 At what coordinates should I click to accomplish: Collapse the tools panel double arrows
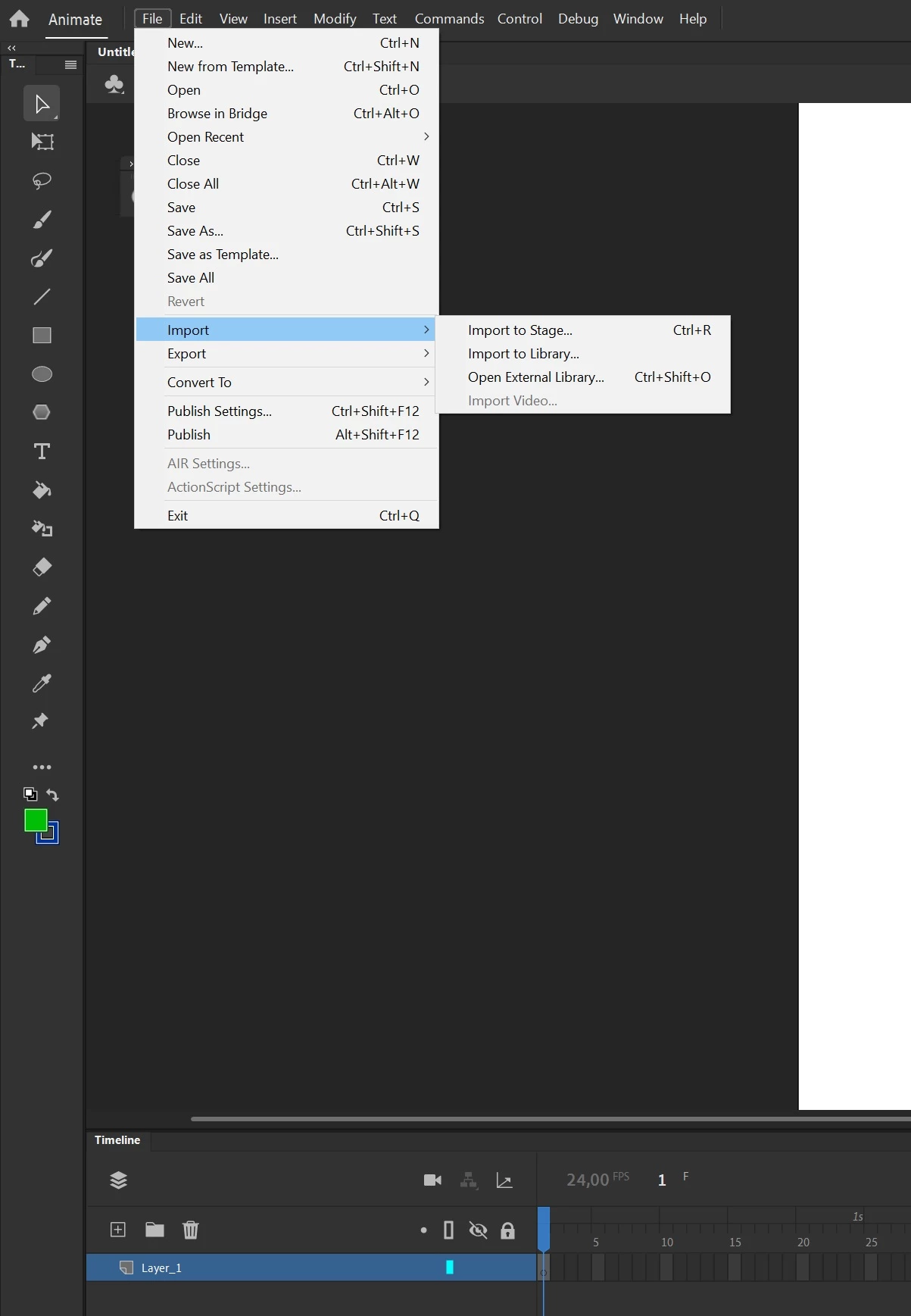click(11, 48)
